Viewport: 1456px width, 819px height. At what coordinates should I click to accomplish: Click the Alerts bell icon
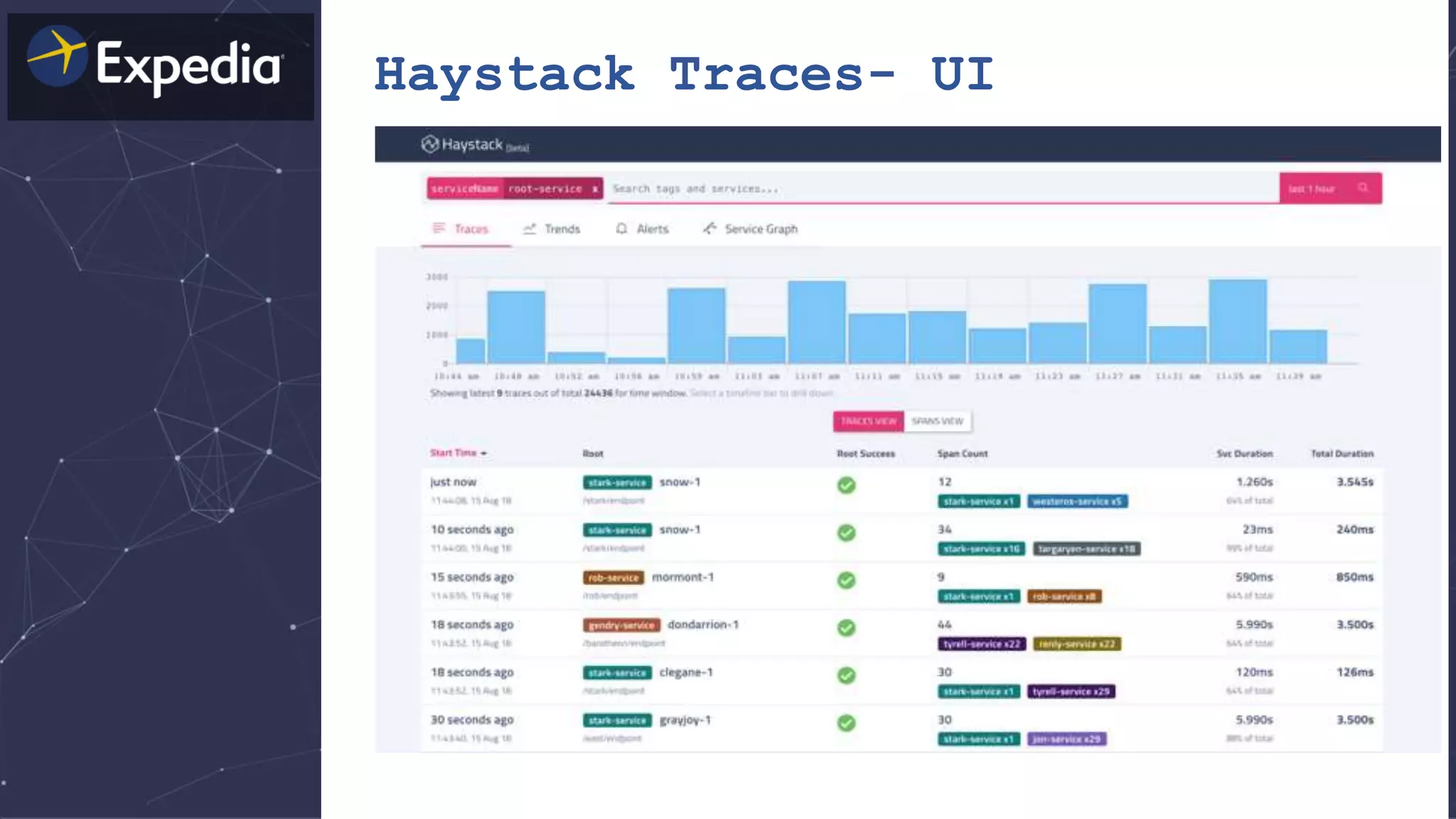(621, 229)
